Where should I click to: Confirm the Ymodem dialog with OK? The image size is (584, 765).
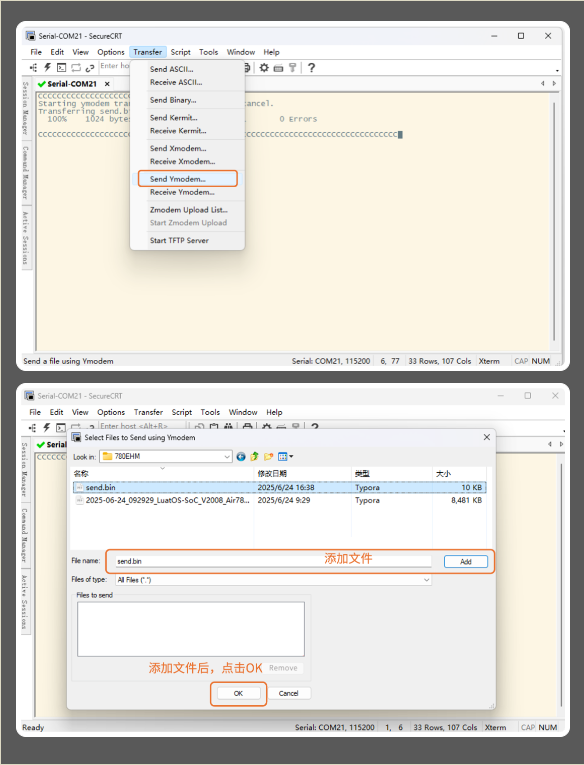238,693
